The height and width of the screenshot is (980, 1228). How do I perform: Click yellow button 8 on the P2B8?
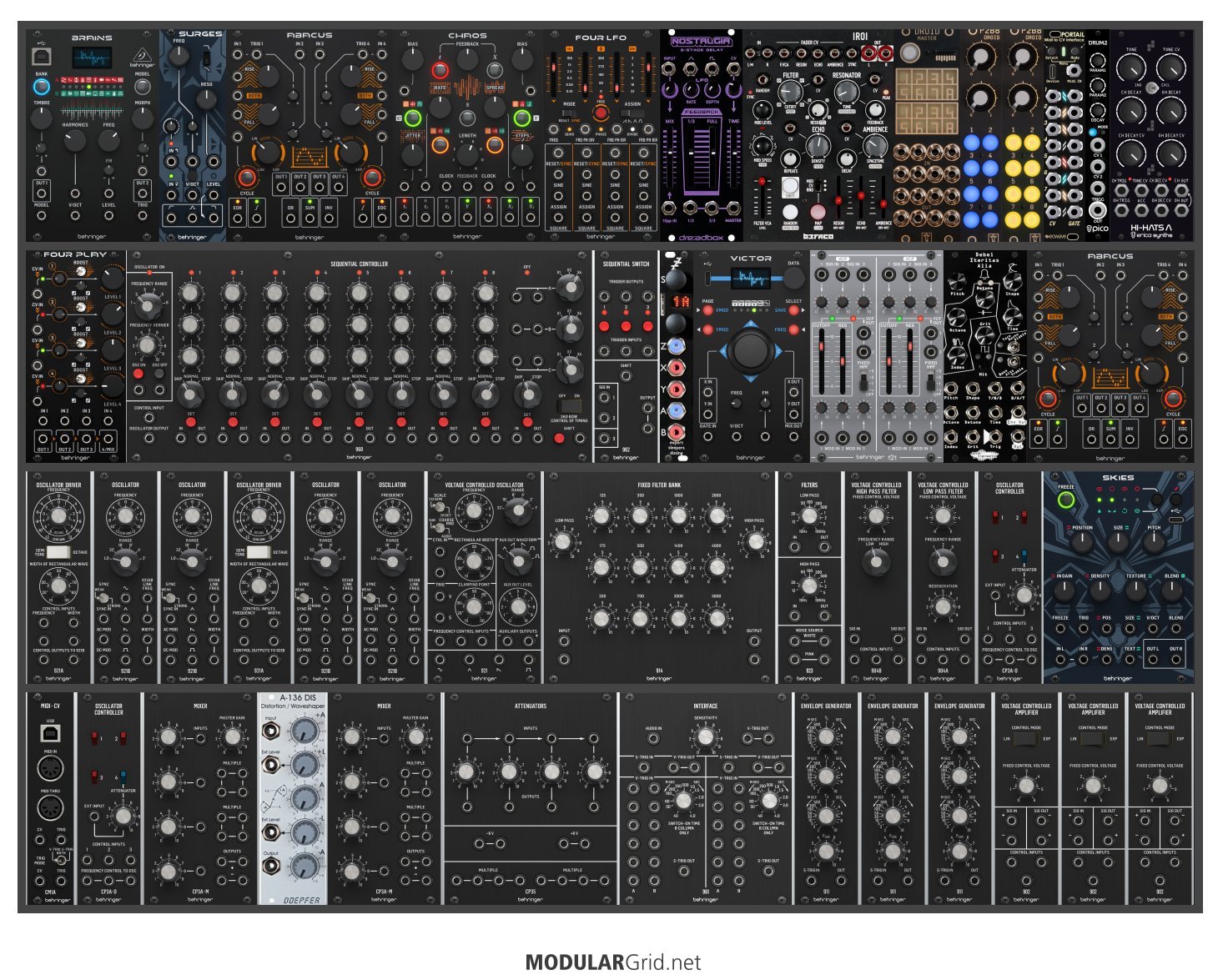coord(1032,220)
